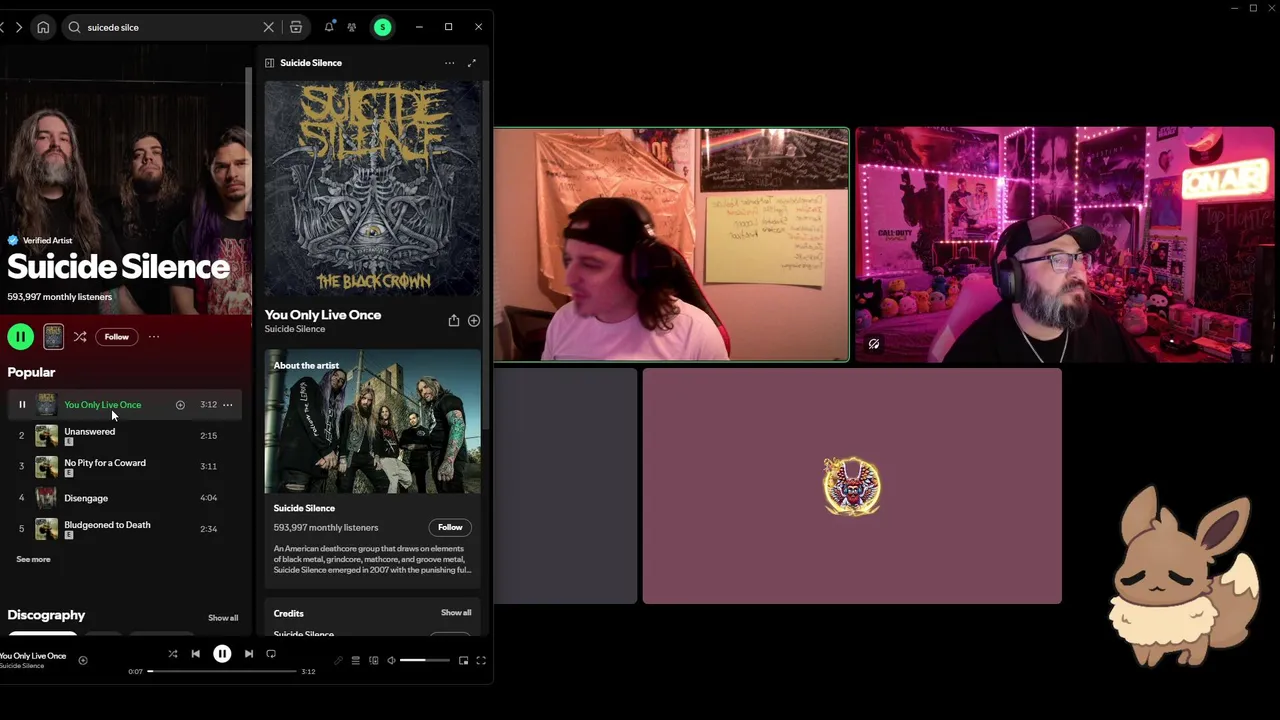This screenshot has width=1280, height=720.
Task: Open 'Suicide Silence' link under song title
Action: click(x=295, y=329)
